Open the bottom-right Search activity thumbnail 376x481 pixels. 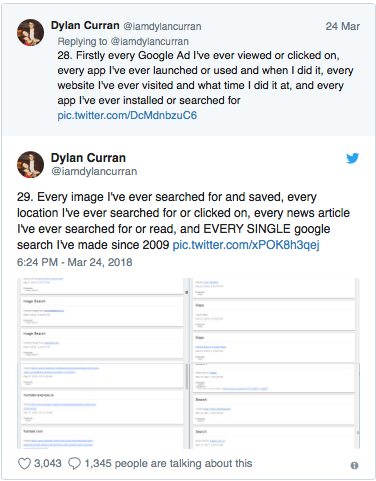pos(275,406)
